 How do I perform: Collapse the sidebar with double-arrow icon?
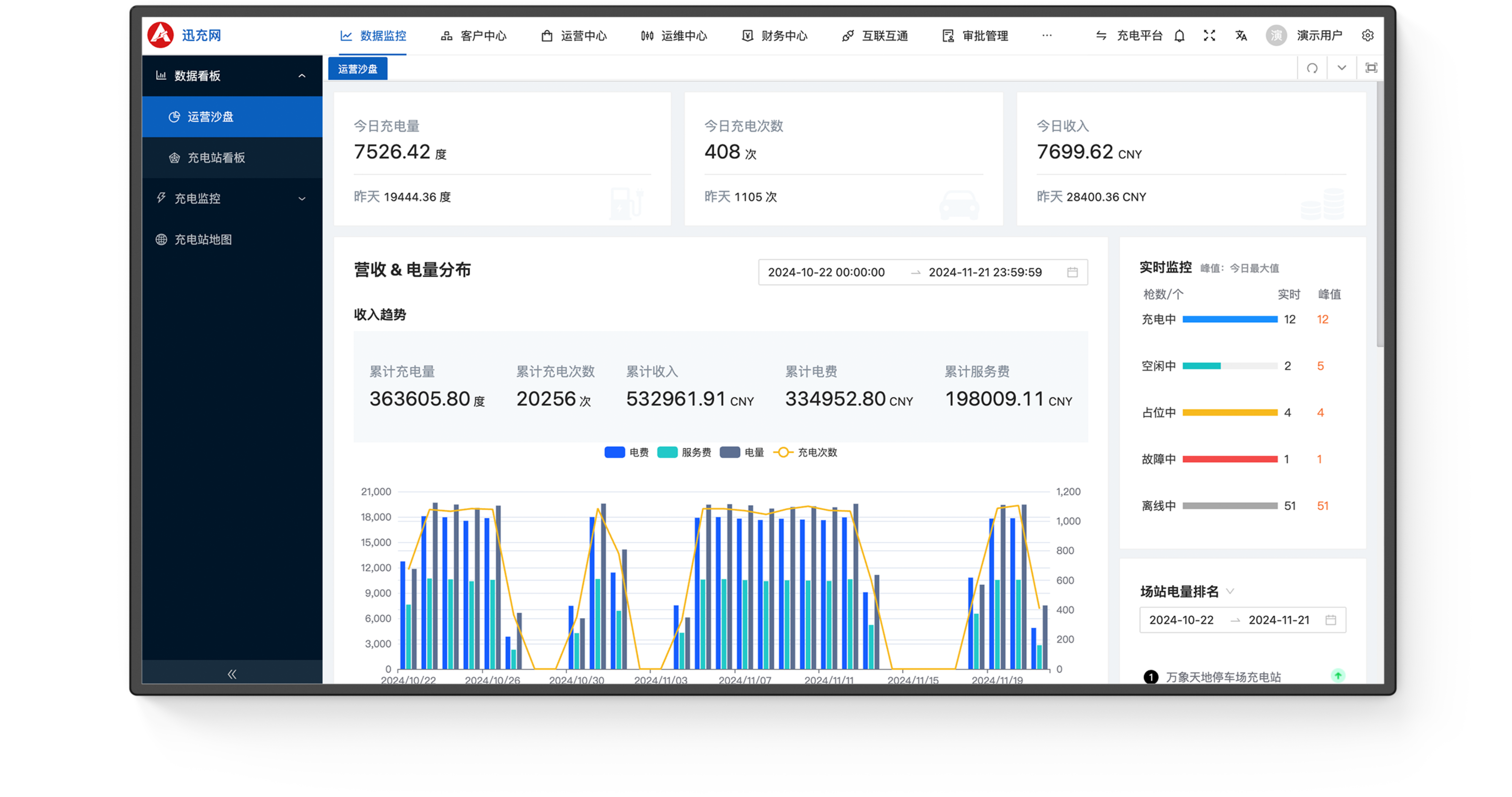pos(232,674)
